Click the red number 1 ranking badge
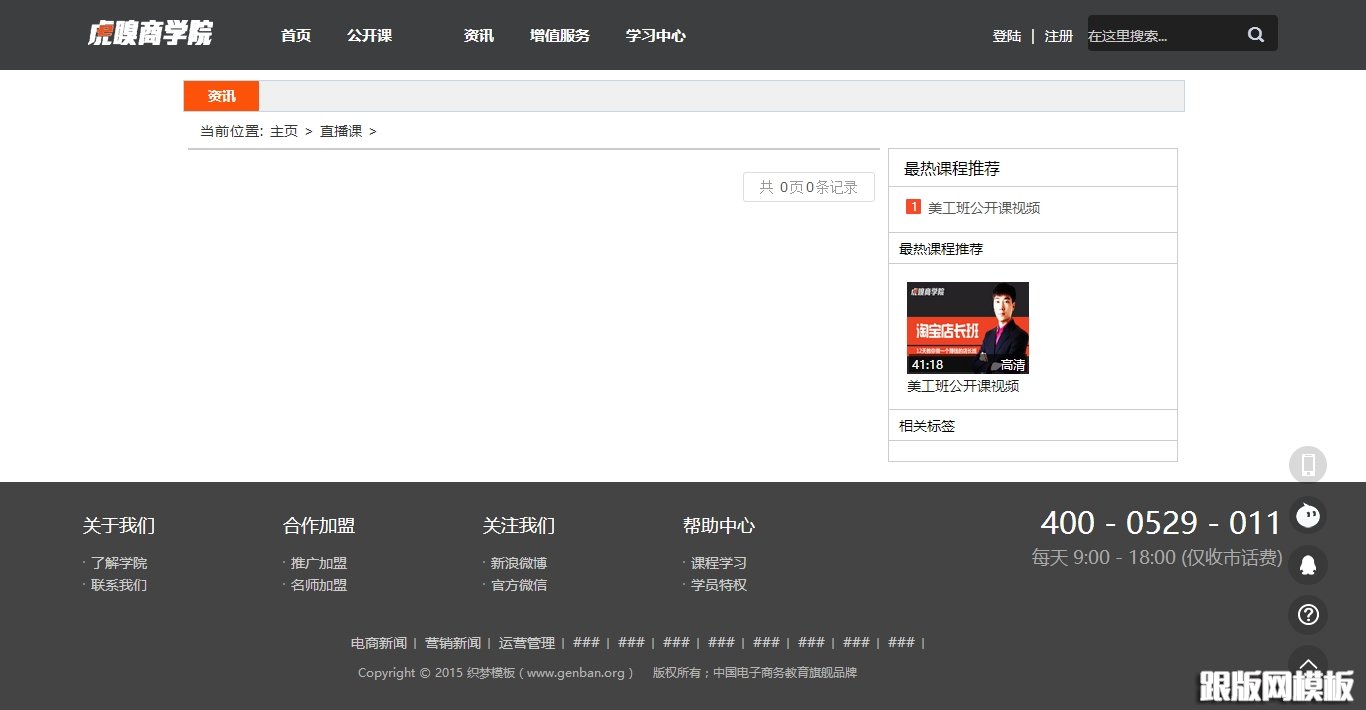 click(x=912, y=206)
